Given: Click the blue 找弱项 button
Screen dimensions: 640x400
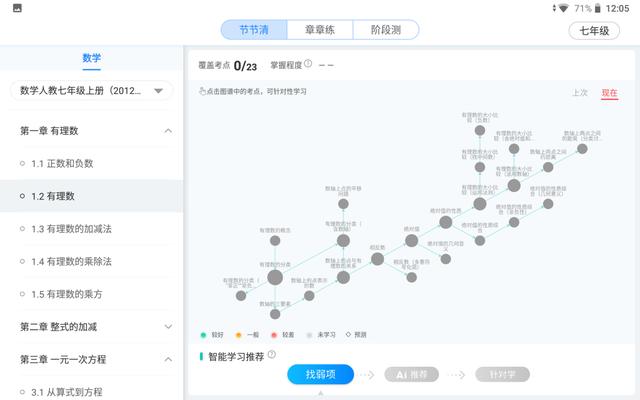Looking at the screenshot, I should pos(320,374).
